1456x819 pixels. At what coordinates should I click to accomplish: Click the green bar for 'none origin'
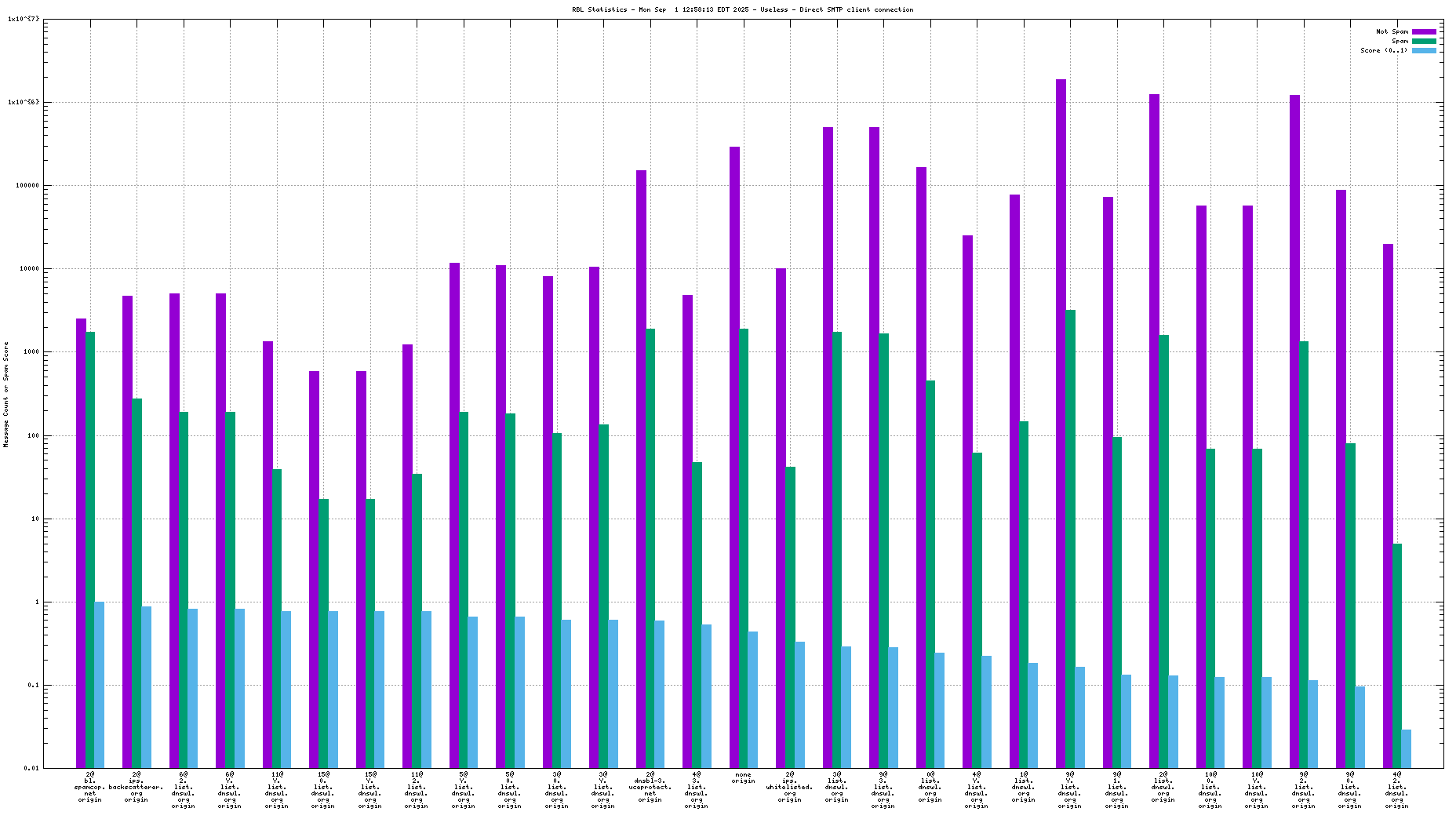[x=744, y=548]
